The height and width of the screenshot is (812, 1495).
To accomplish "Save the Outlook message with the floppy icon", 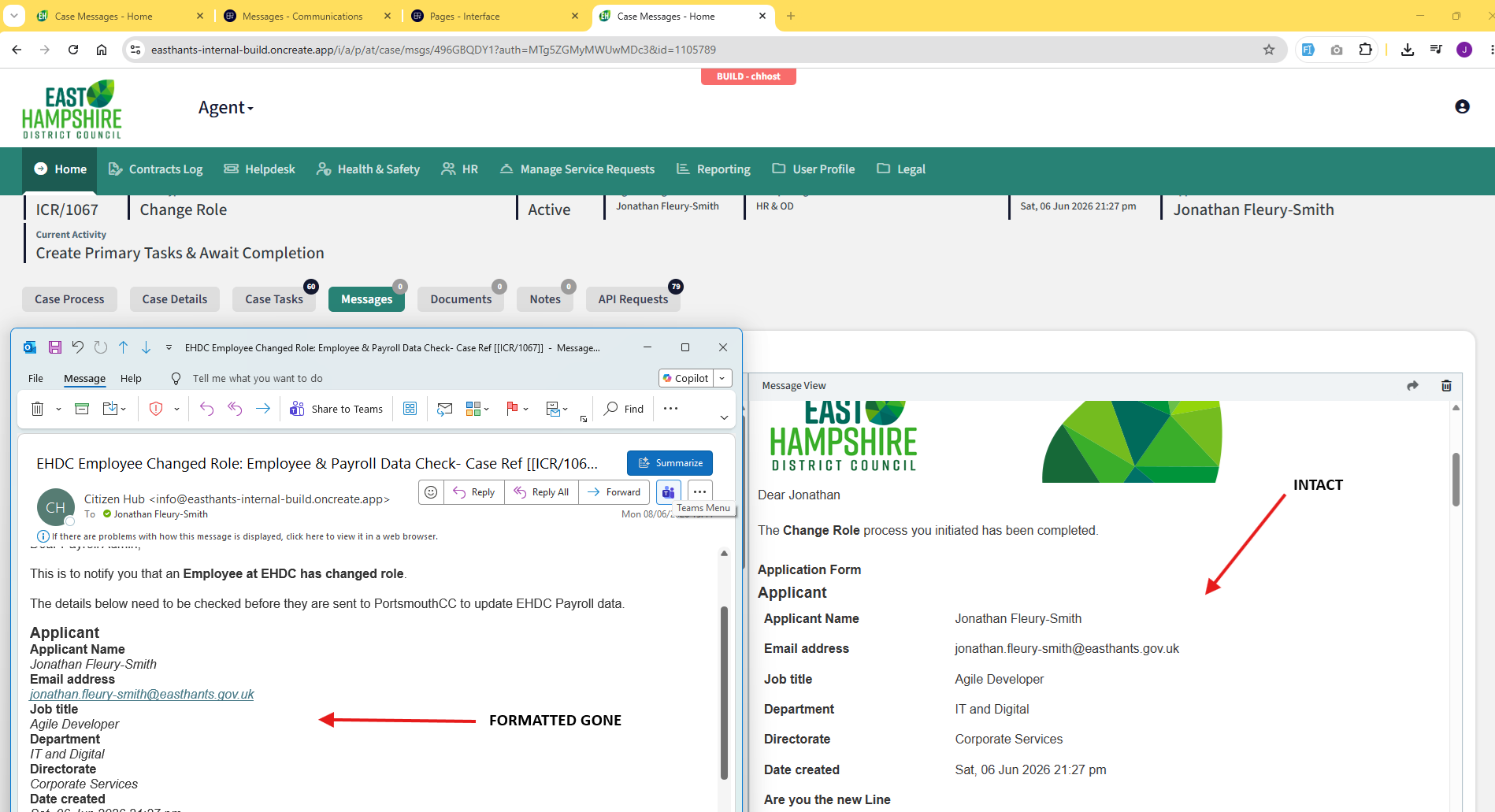I will click(x=55, y=347).
